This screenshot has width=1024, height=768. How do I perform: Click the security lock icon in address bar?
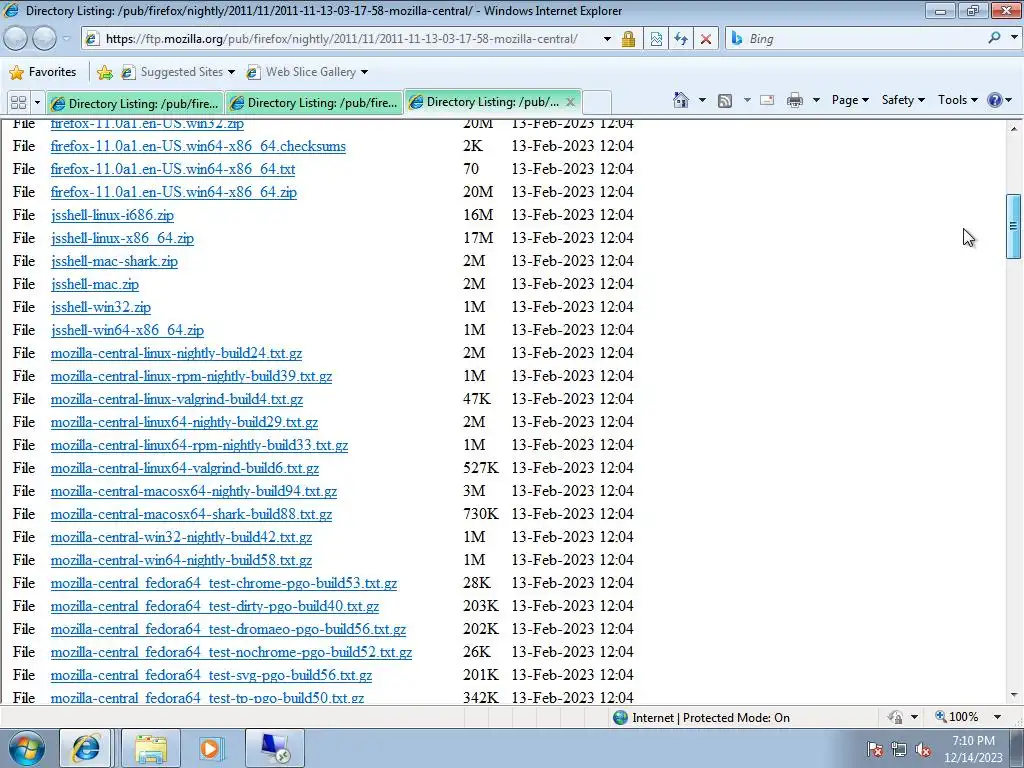pyautogui.click(x=628, y=39)
